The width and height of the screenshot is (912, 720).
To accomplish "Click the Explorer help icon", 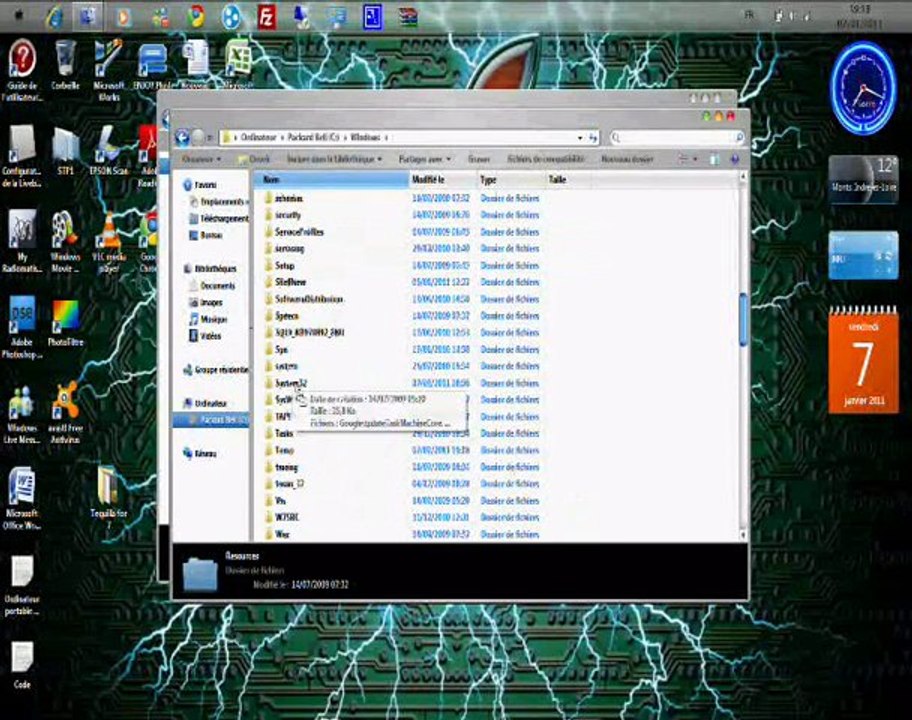I will pos(735,159).
